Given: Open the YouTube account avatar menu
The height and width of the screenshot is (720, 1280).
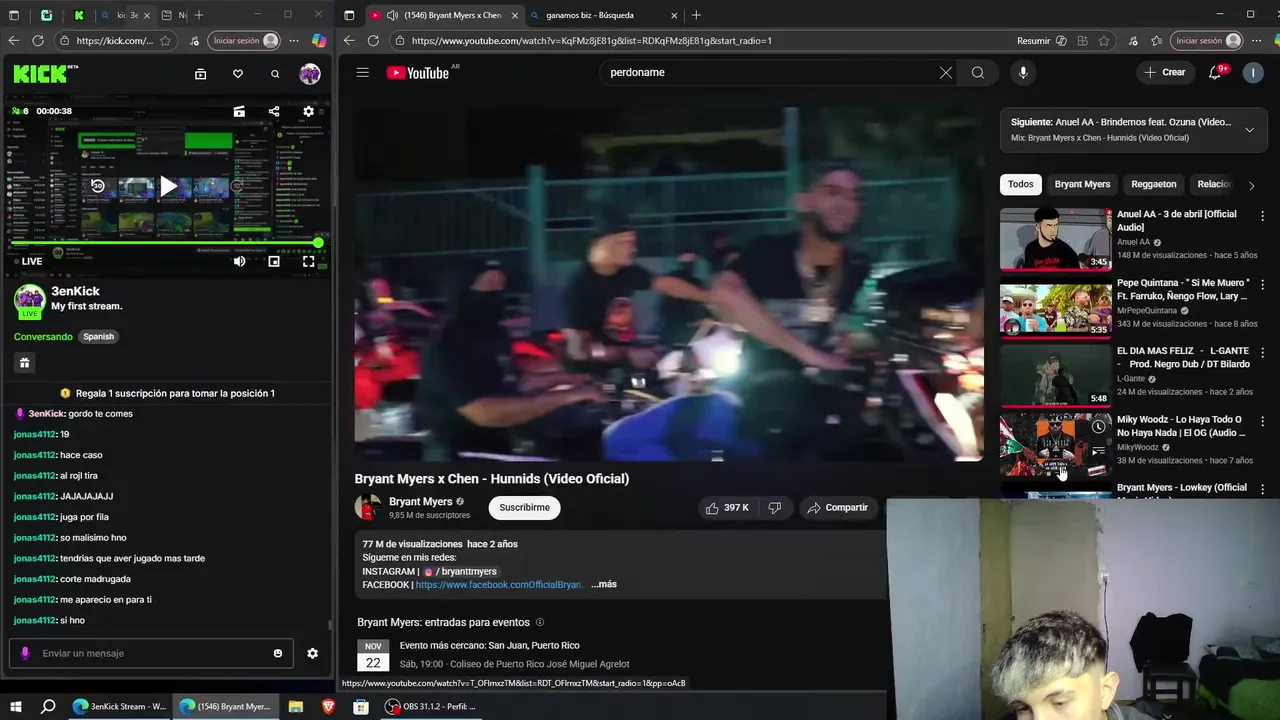Looking at the screenshot, I should 1253,72.
